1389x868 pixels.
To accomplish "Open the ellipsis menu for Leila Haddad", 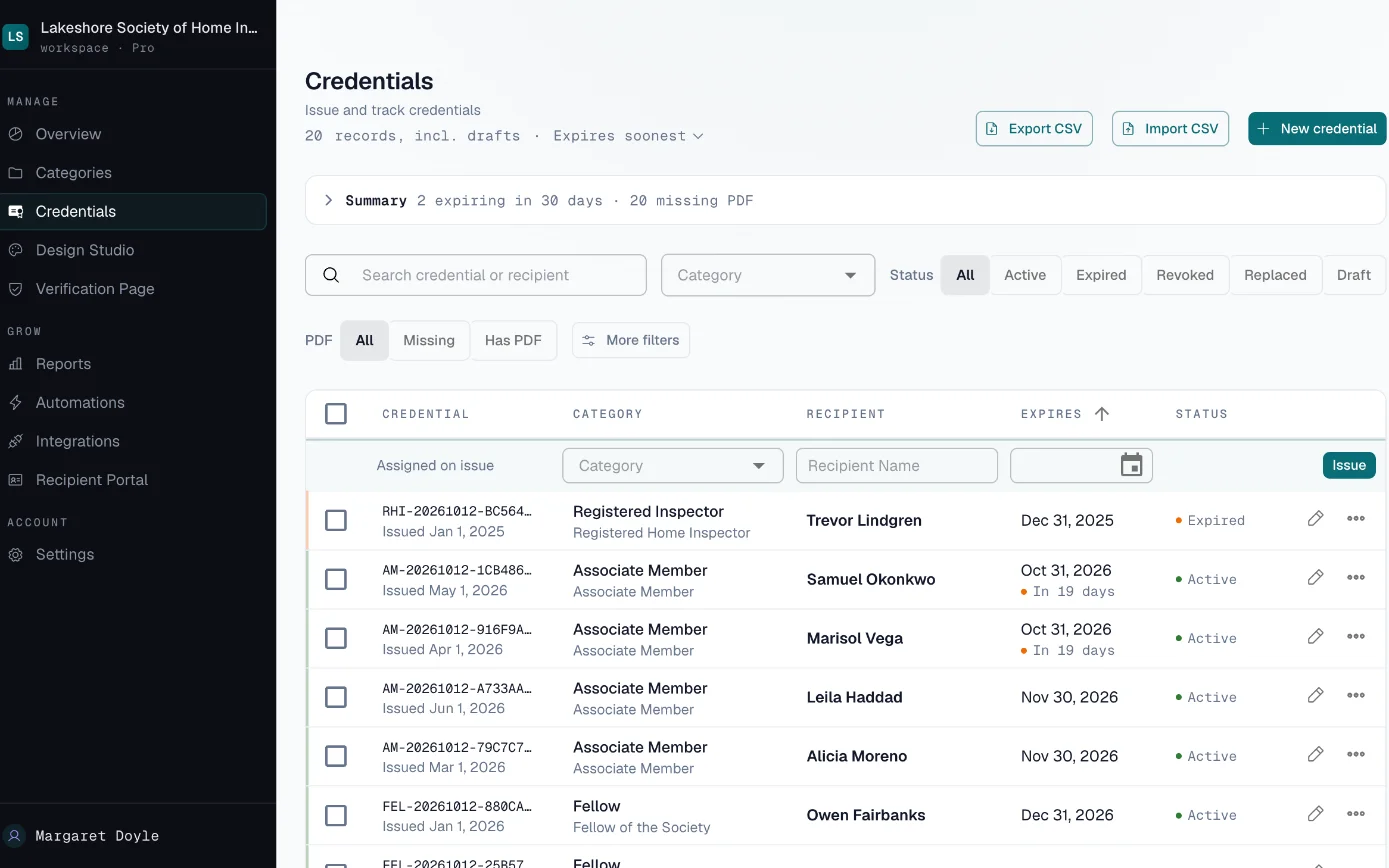I will pos(1356,695).
